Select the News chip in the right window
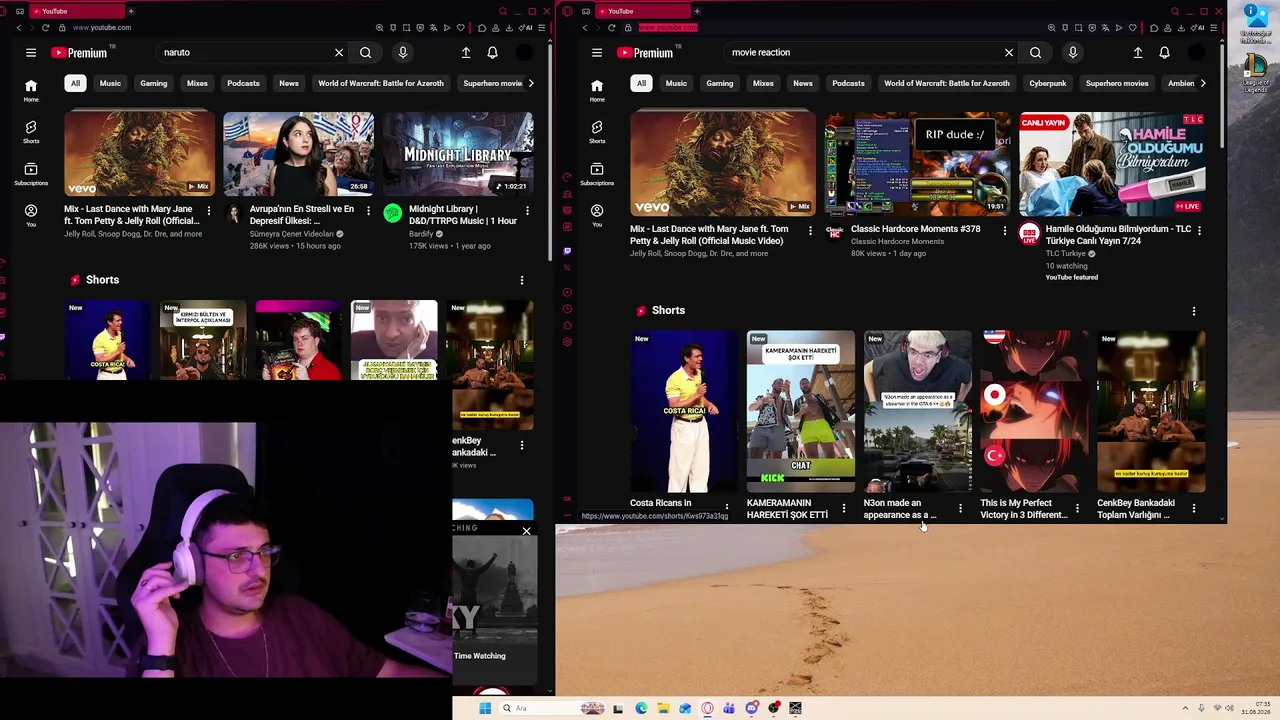Viewport: 1280px width, 720px height. [x=803, y=83]
